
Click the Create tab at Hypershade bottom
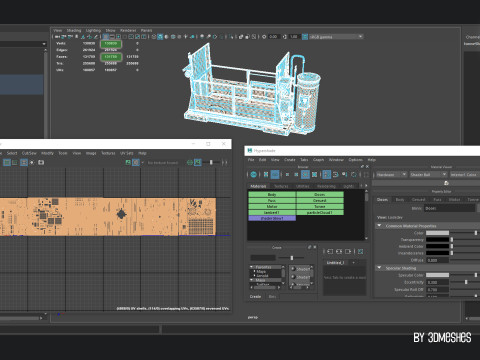click(255, 296)
